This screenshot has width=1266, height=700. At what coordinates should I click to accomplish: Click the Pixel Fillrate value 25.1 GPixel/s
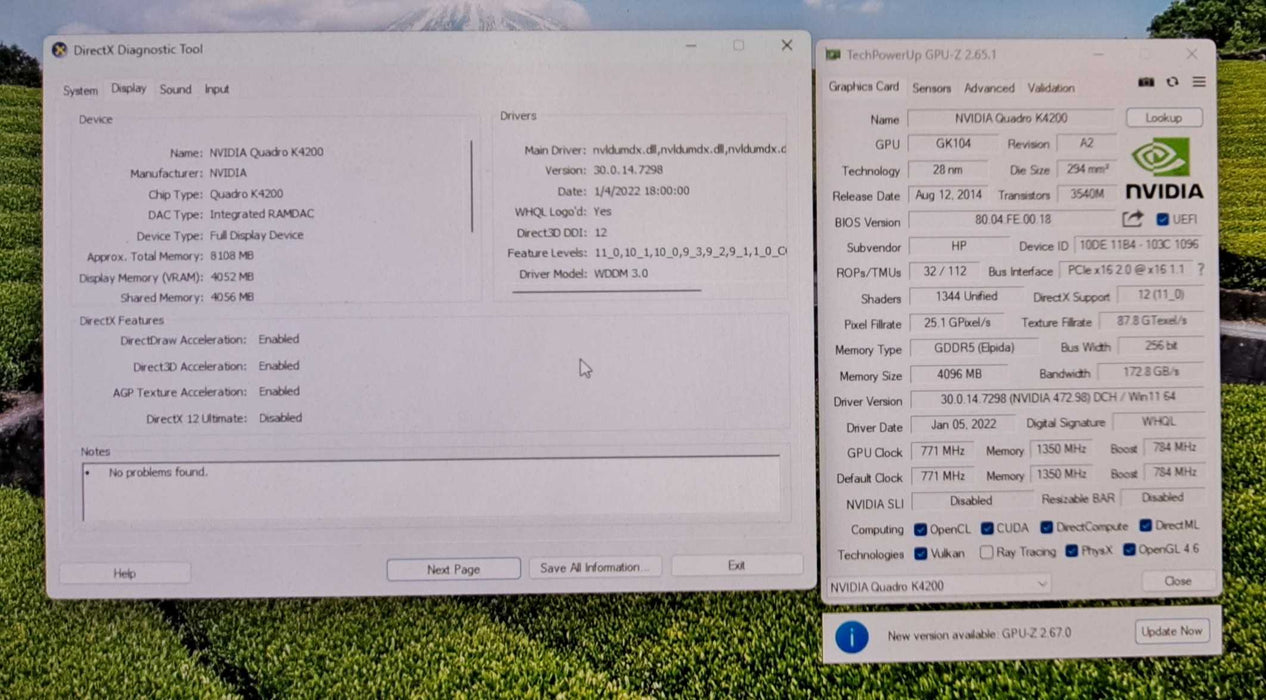[957, 323]
